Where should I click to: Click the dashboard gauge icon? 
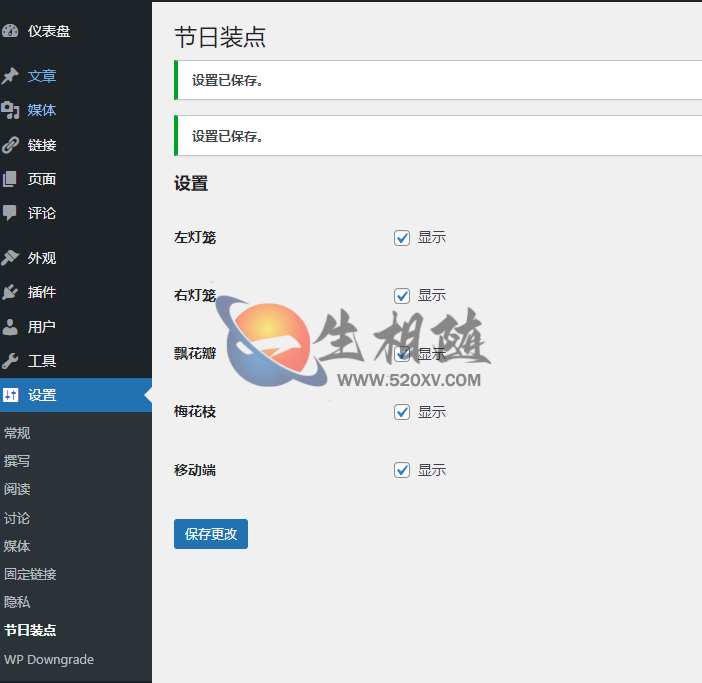[x=10, y=31]
